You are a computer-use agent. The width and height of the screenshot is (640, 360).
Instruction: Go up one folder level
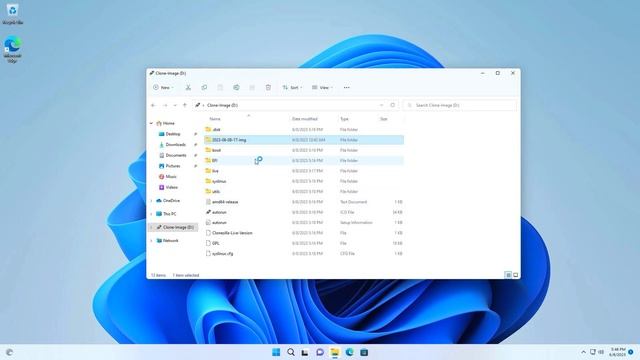pyautogui.click(x=184, y=105)
